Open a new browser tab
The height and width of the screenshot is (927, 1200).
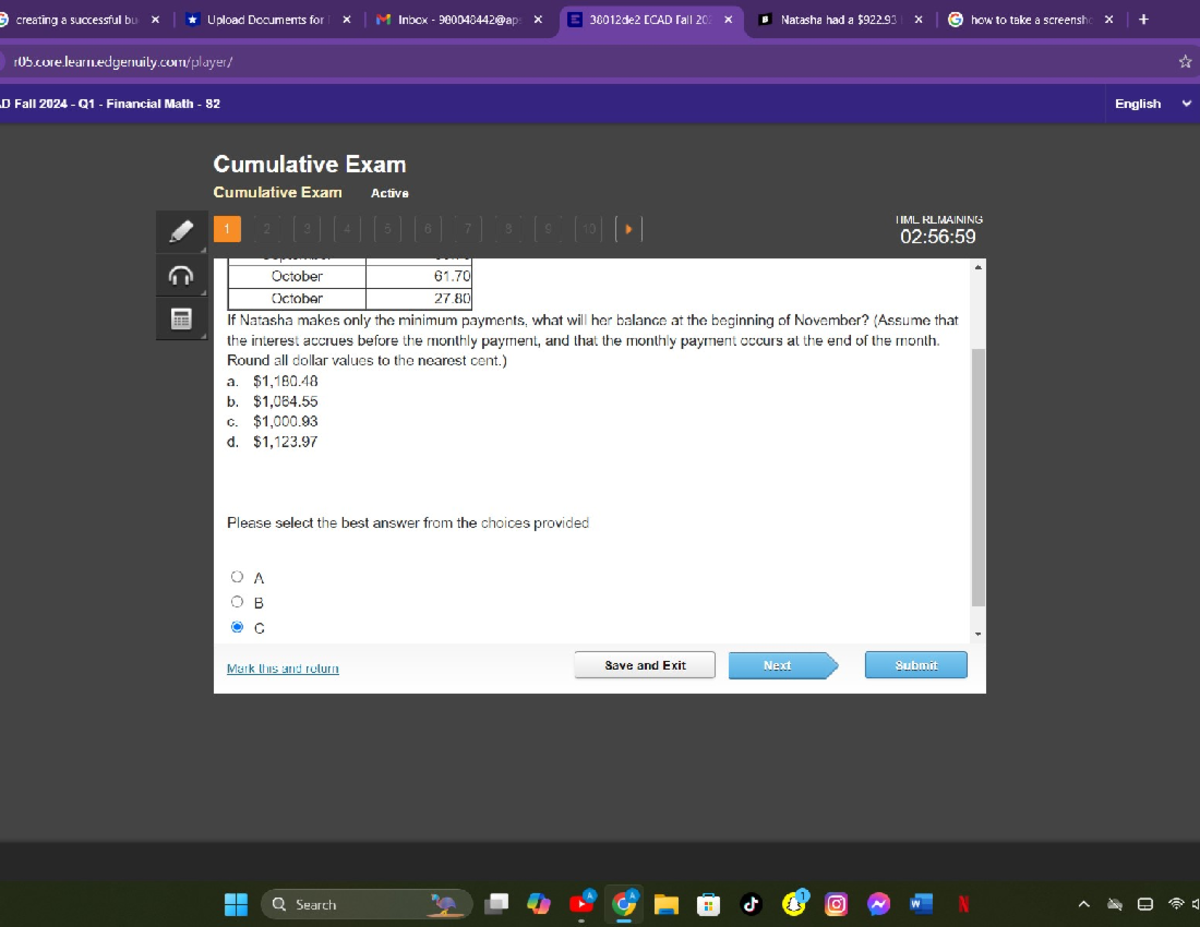pos(1144,19)
